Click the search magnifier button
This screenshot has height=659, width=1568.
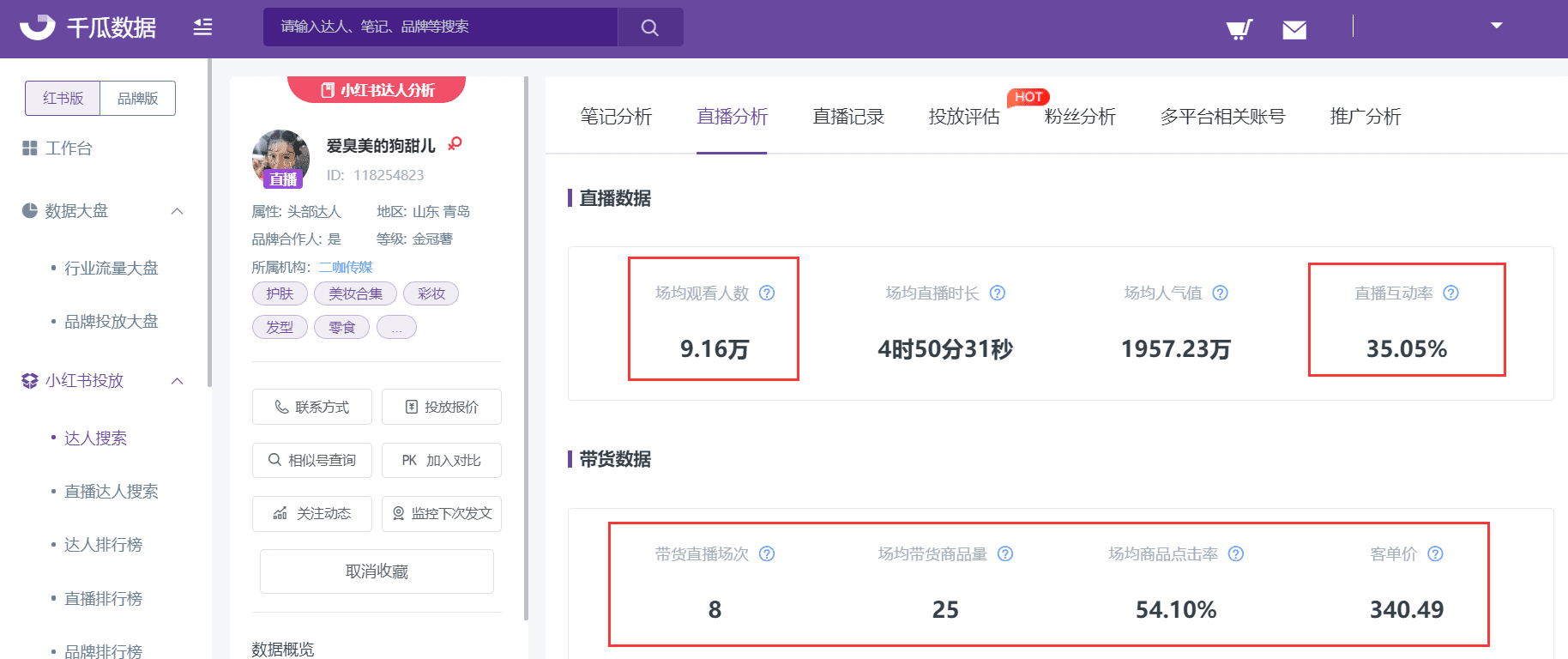click(650, 27)
